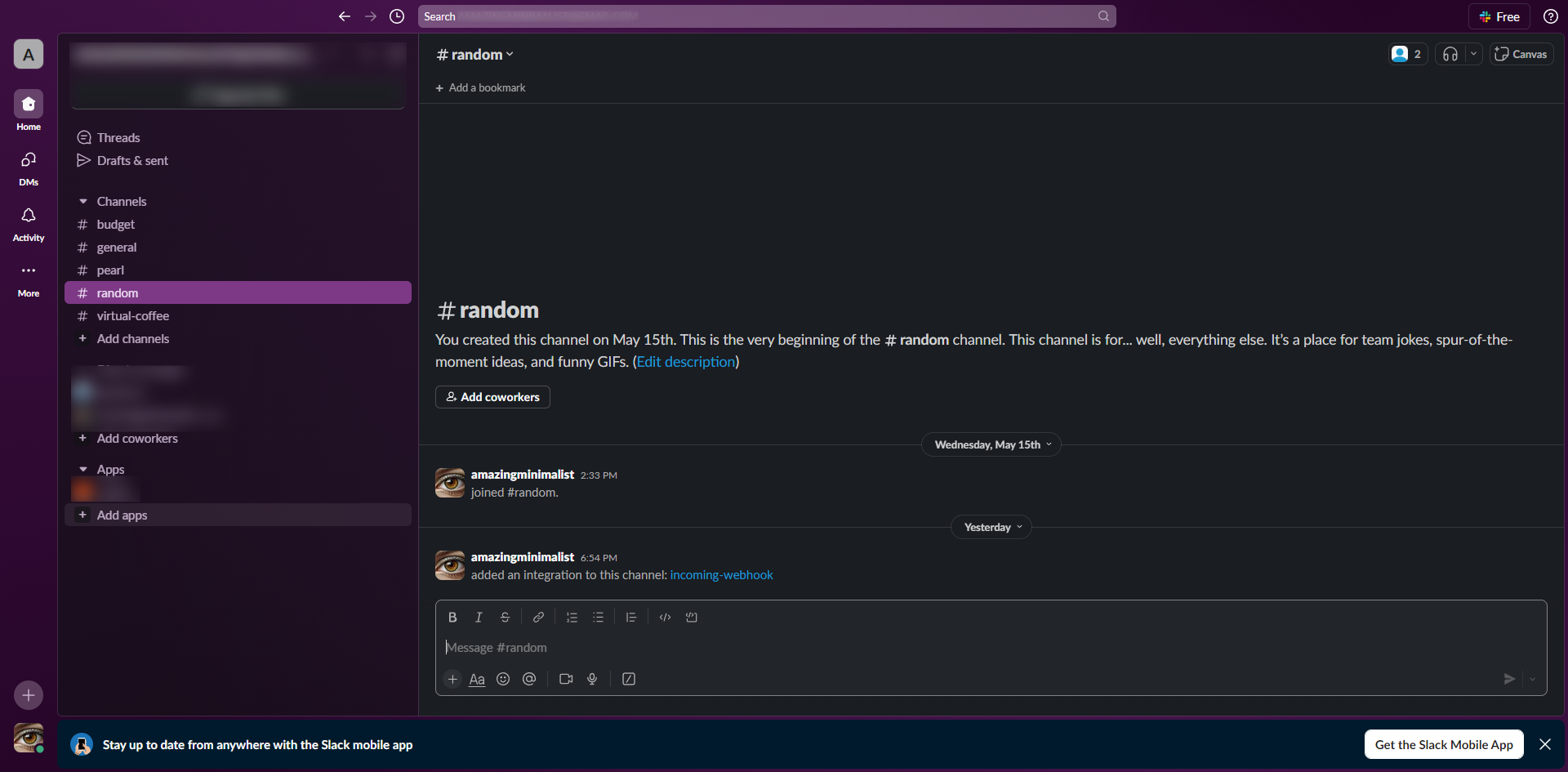Click Add coworkers in the sidebar
Screen dimensions: 1568x772
coord(238,438)
